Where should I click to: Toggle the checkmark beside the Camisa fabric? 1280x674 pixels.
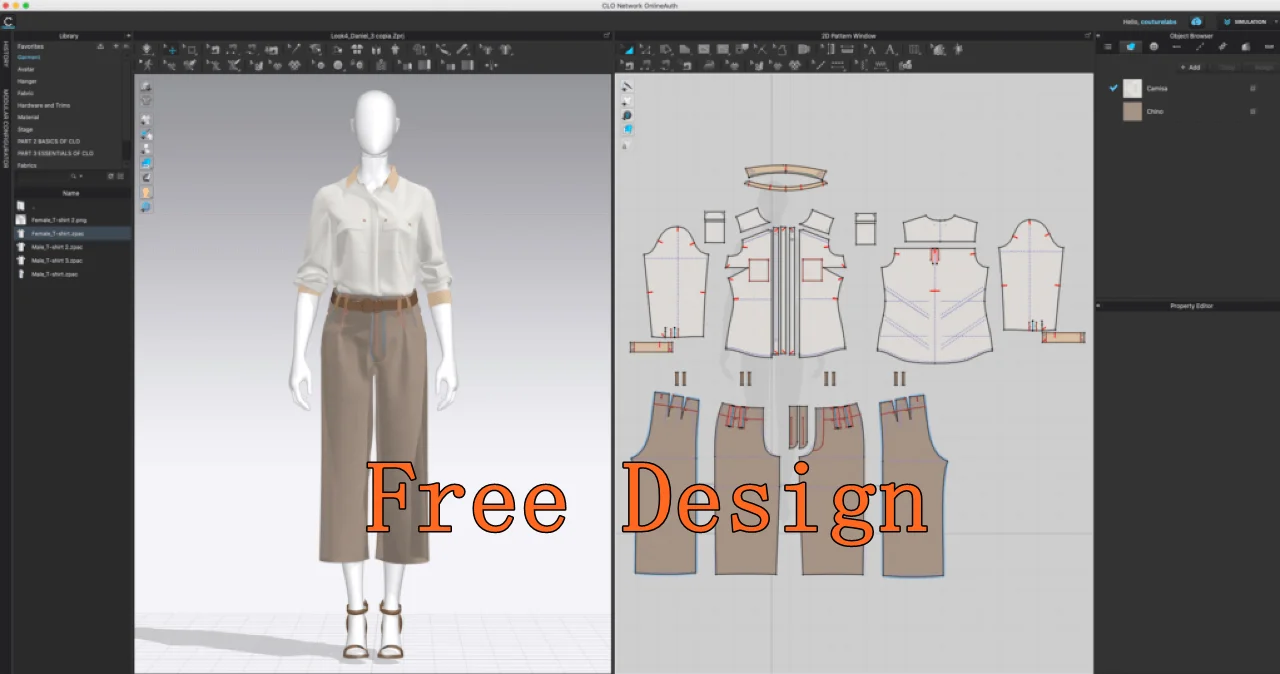pos(1113,88)
